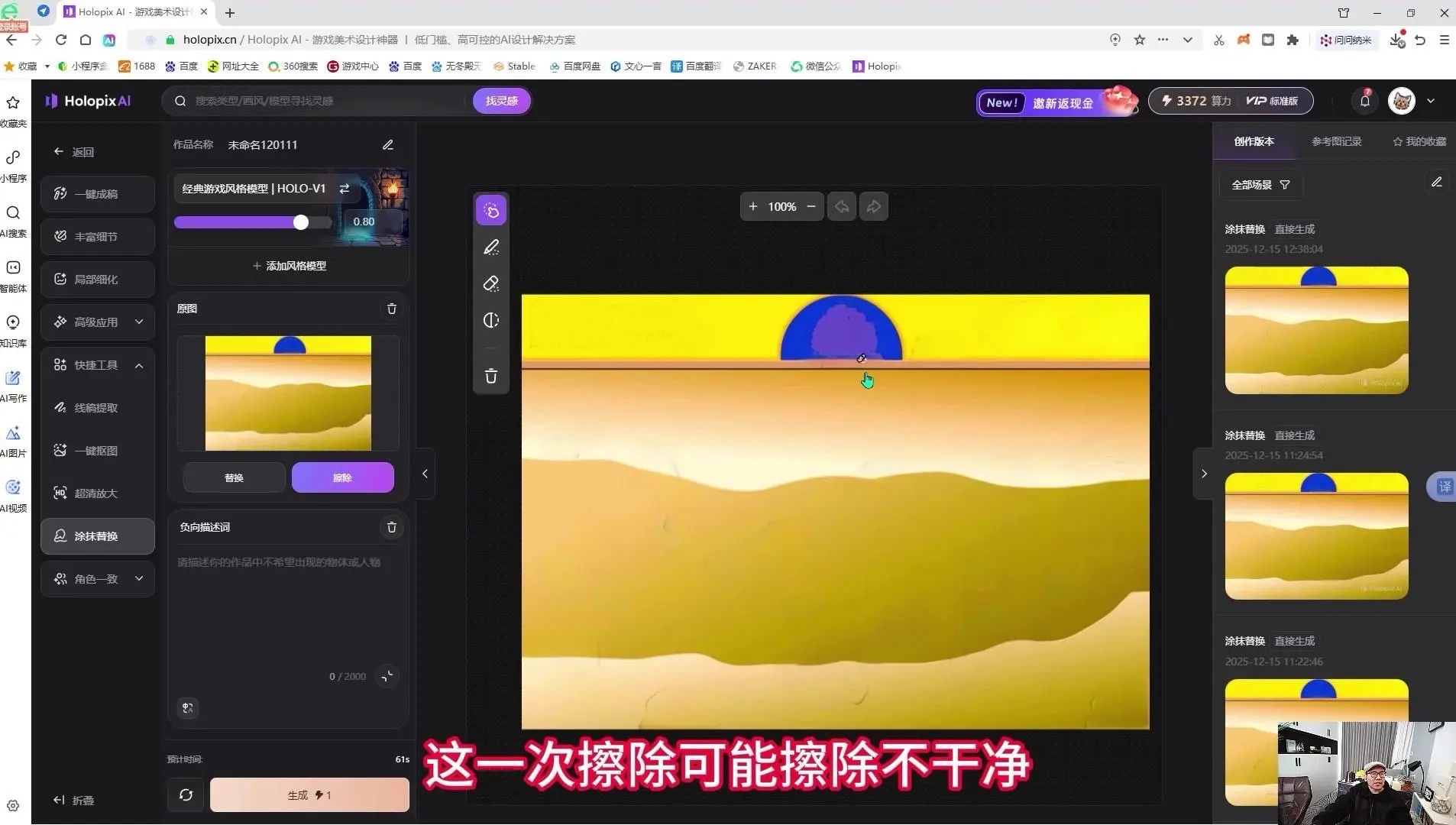Open the 全部场景 filter dropdown
The image size is (1456, 825).
pos(1260,185)
